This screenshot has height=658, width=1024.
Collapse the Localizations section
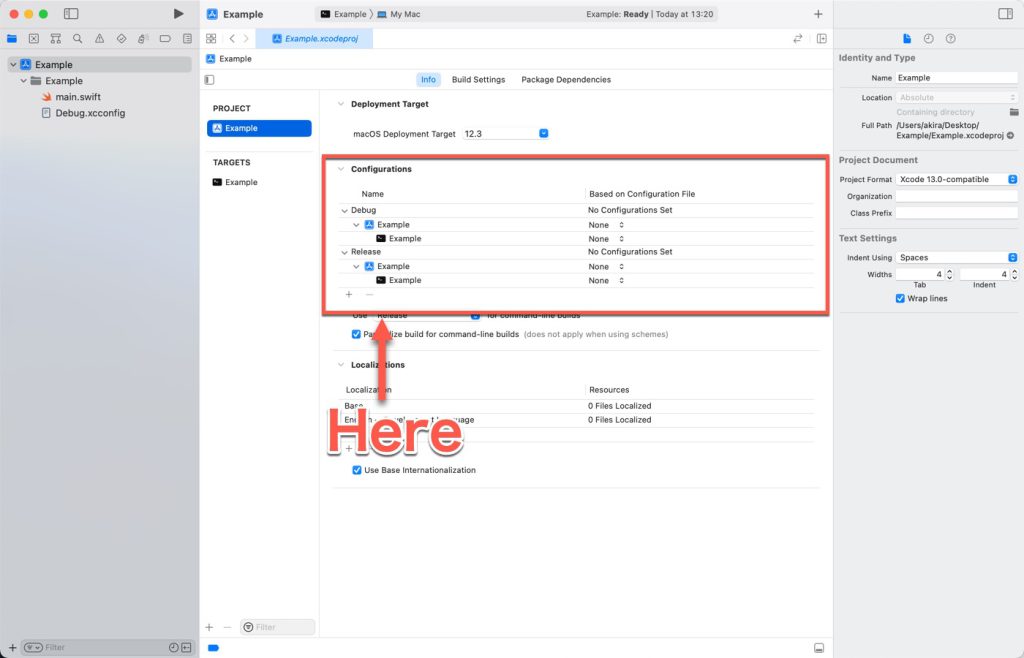pyautogui.click(x=340, y=365)
